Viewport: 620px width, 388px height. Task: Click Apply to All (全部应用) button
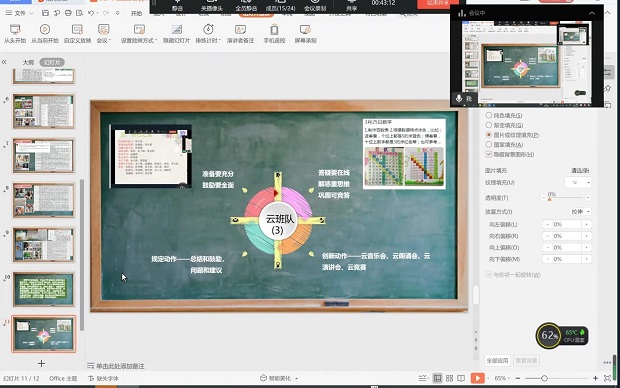[x=497, y=360]
